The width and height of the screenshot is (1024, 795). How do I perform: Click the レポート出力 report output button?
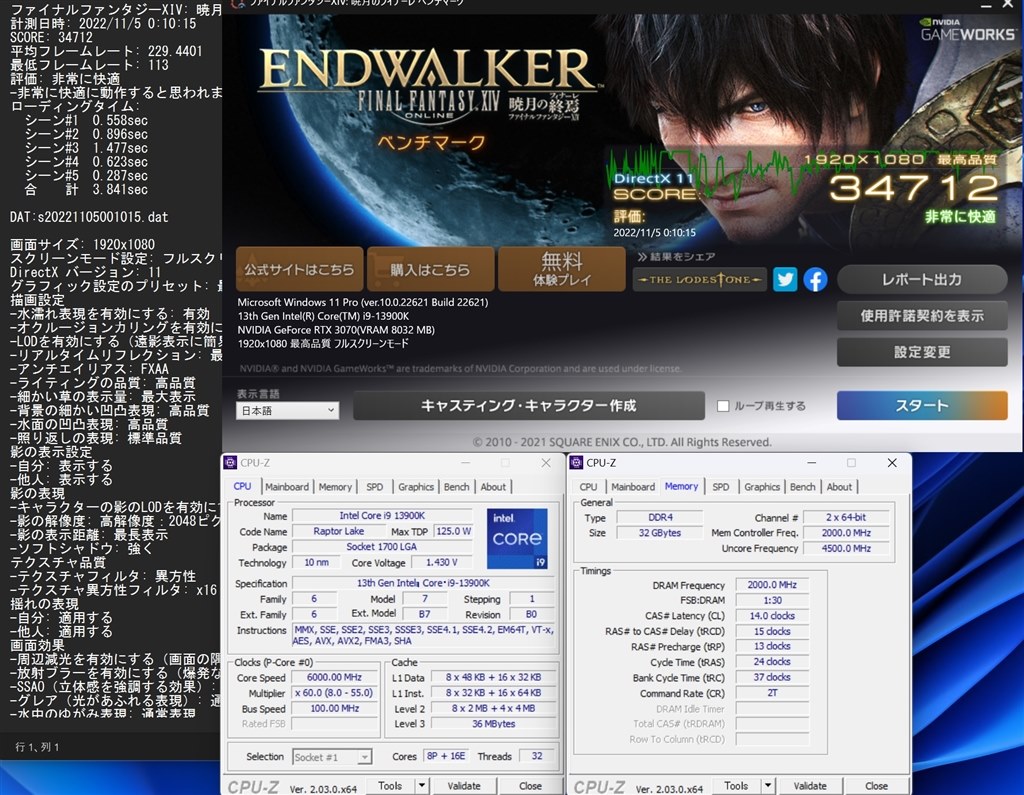pos(922,280)
